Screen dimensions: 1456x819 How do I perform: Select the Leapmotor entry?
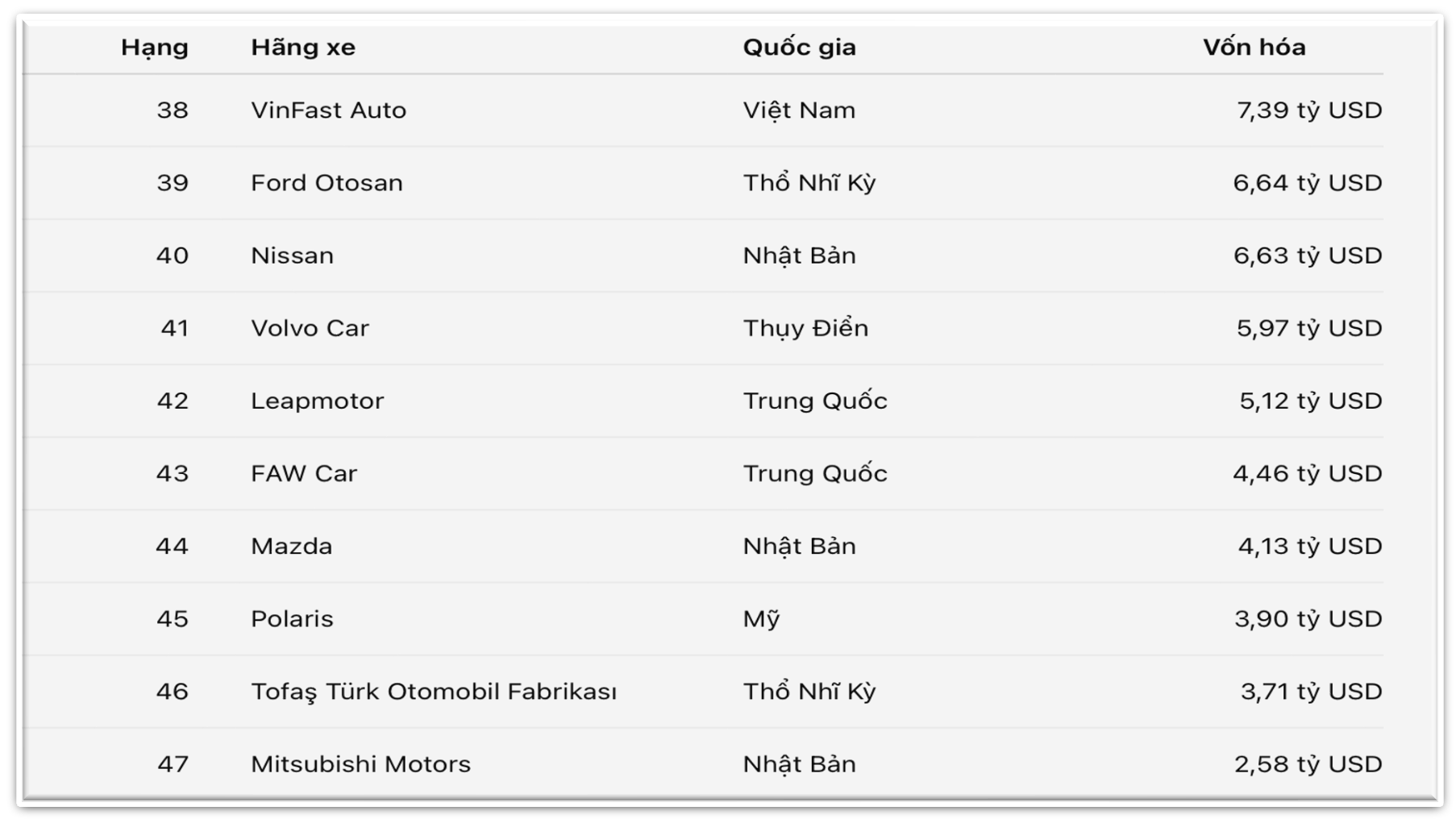tap(318, 401)
